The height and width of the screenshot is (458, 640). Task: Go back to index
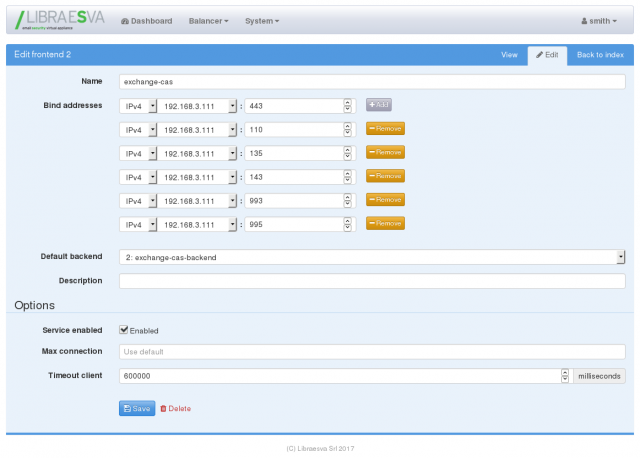pyautogui.click(x=600, y=55)
